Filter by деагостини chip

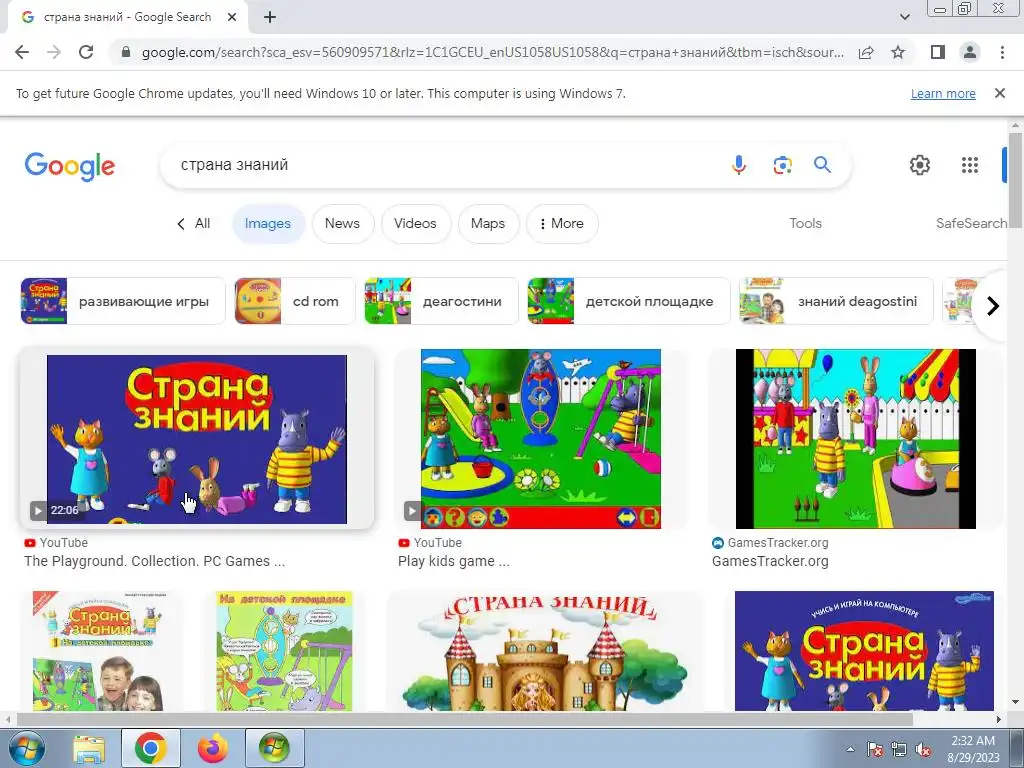click(x=441, y=301)
